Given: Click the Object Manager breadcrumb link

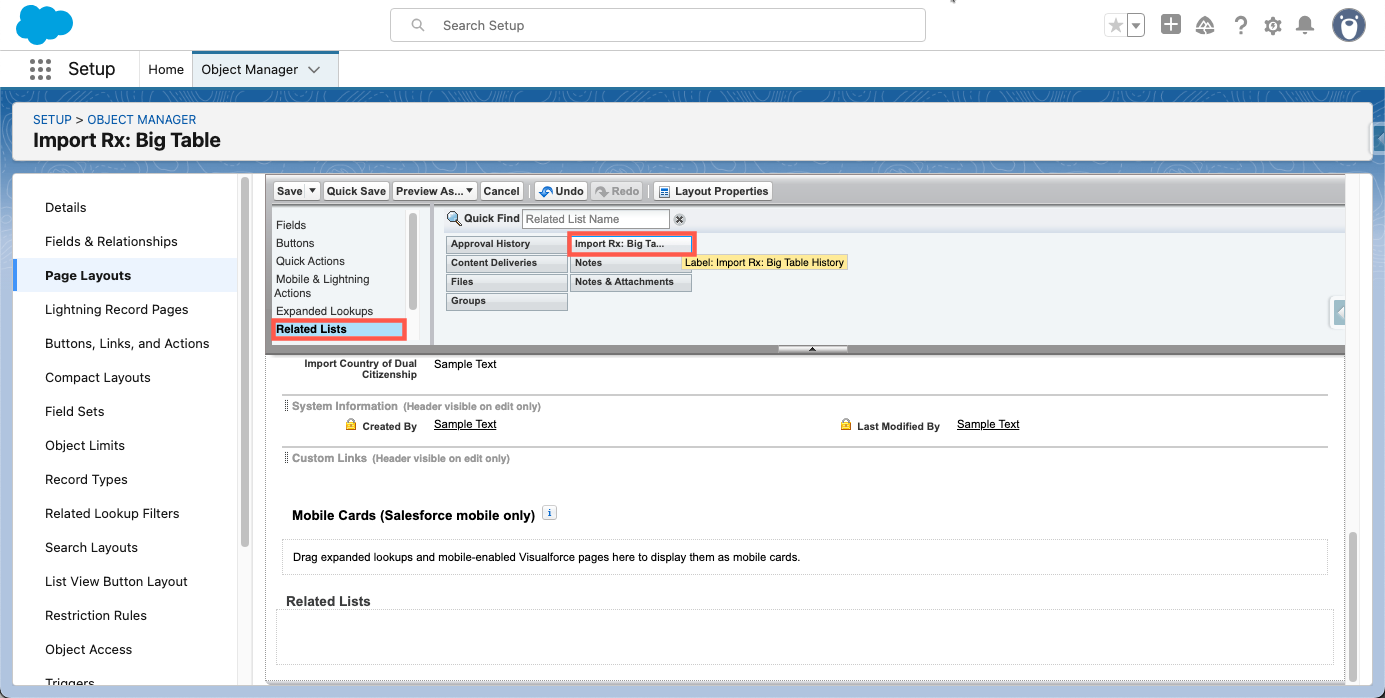Looking at the screenshot, I should 141,119.
